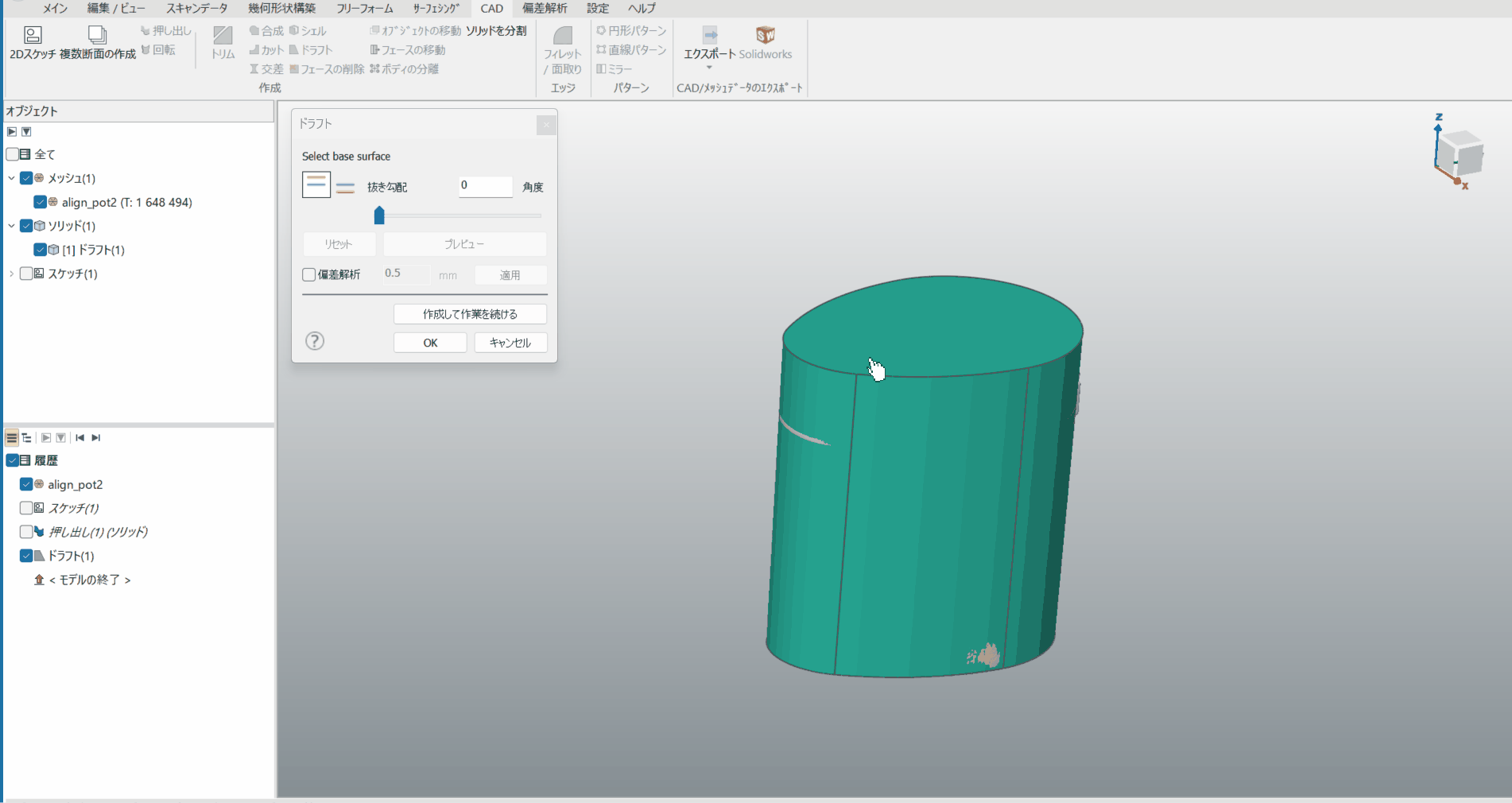Click the 2Dスケッチ tool icon

pos(33,35)
